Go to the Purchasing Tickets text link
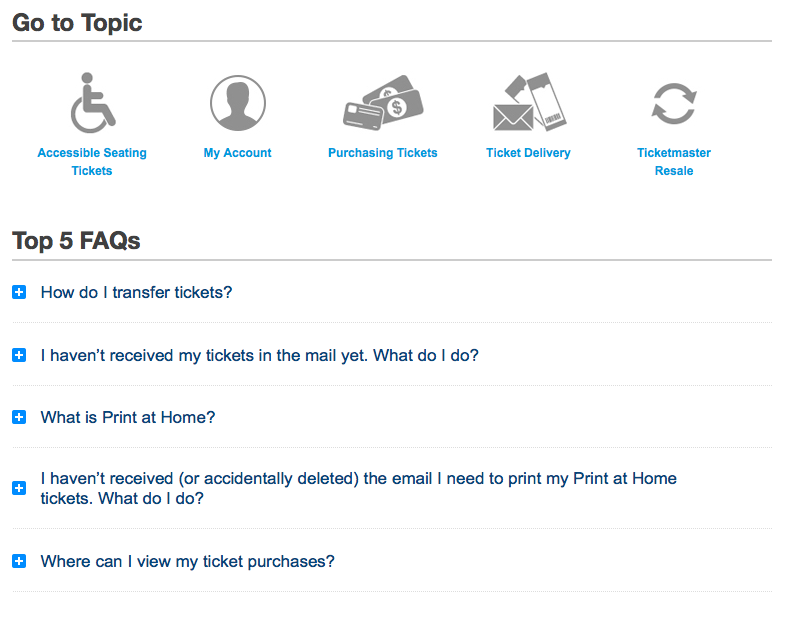This screenshot has height=639, width=788. pos(383,153)
